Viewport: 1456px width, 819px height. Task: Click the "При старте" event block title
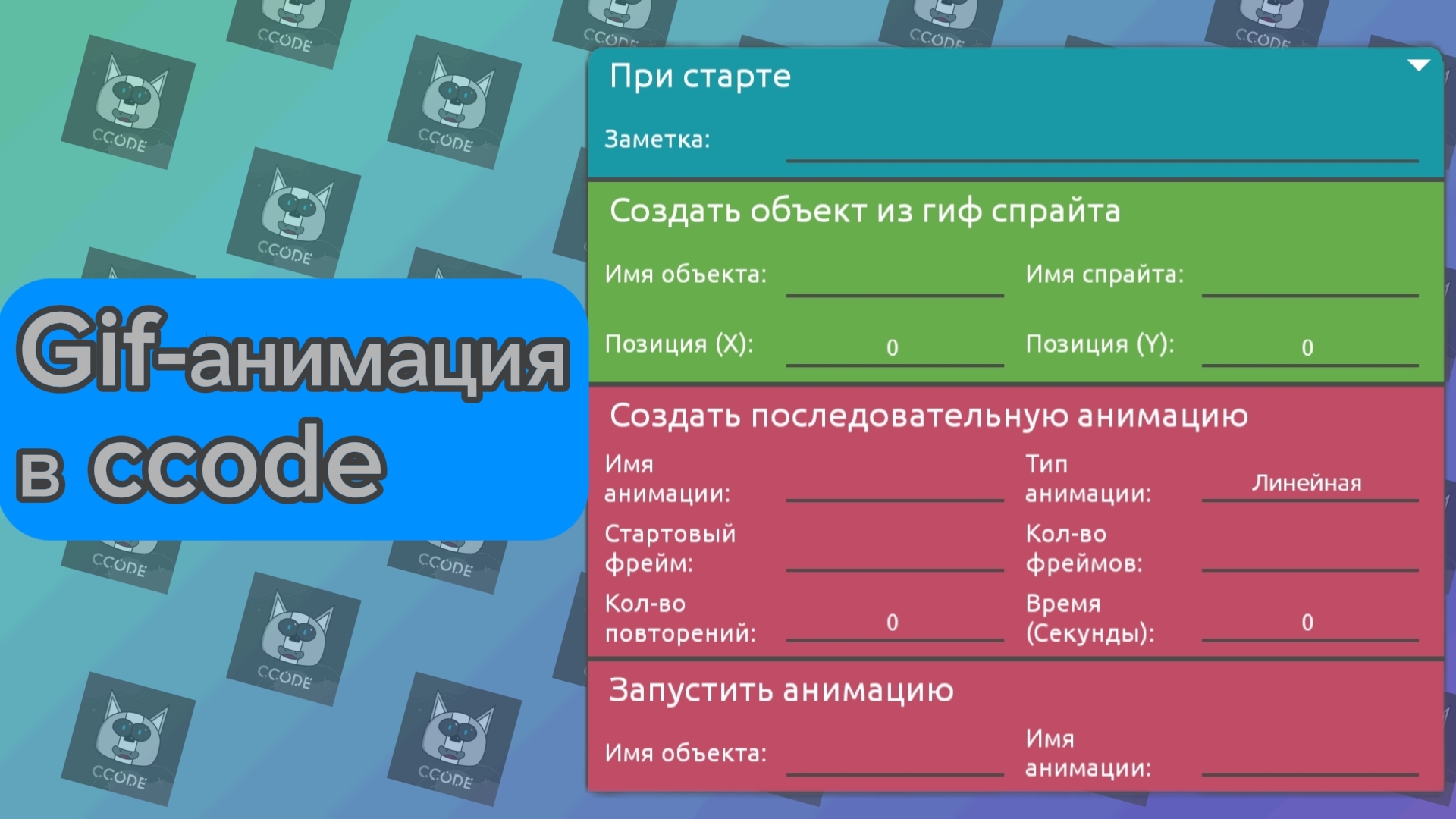coord(701,76)
